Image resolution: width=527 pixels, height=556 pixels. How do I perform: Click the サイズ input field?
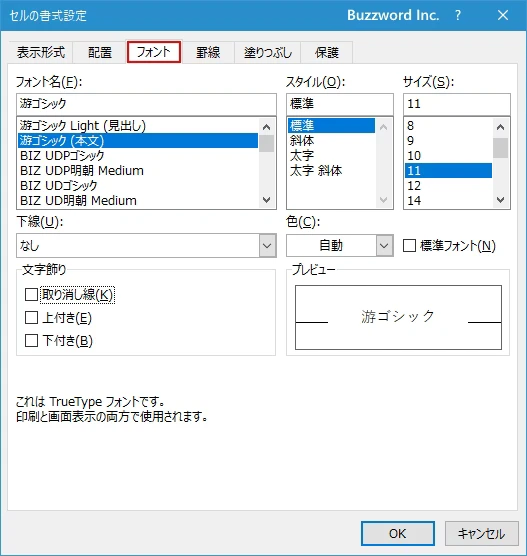(x=457, y=104)
